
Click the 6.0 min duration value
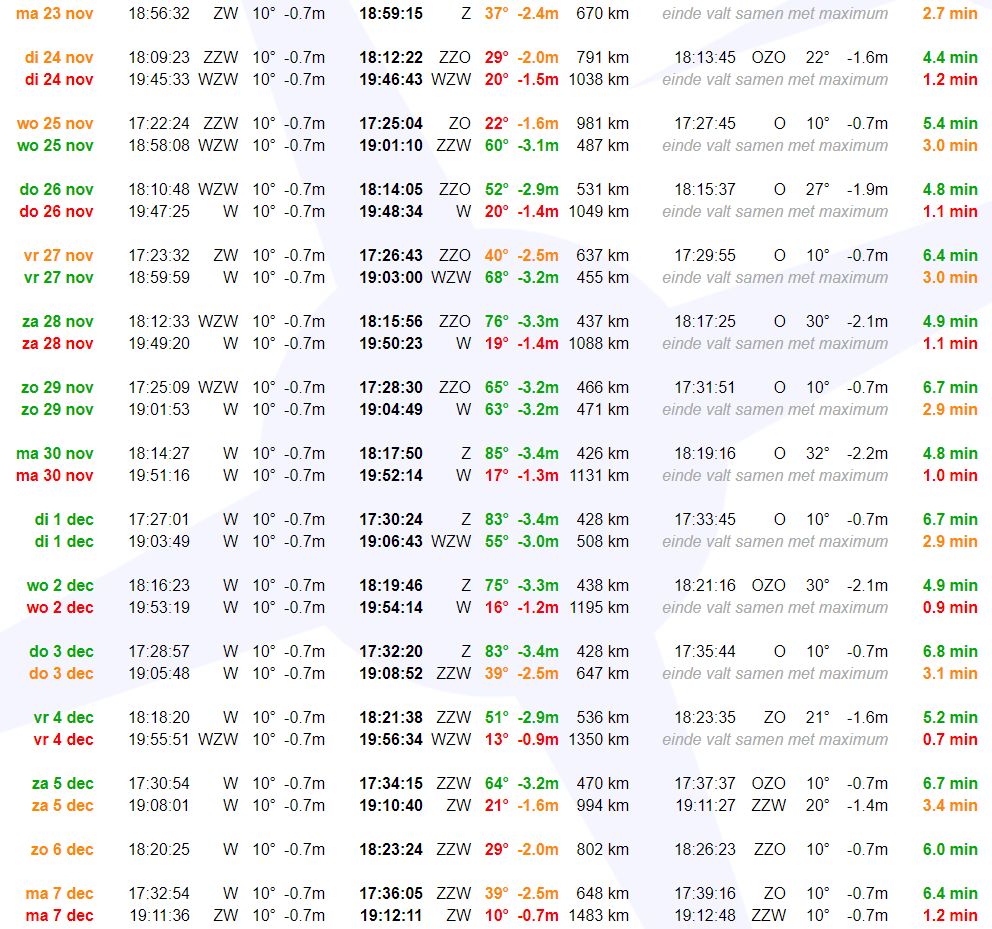pyautogui.click(x=949, y=849)
